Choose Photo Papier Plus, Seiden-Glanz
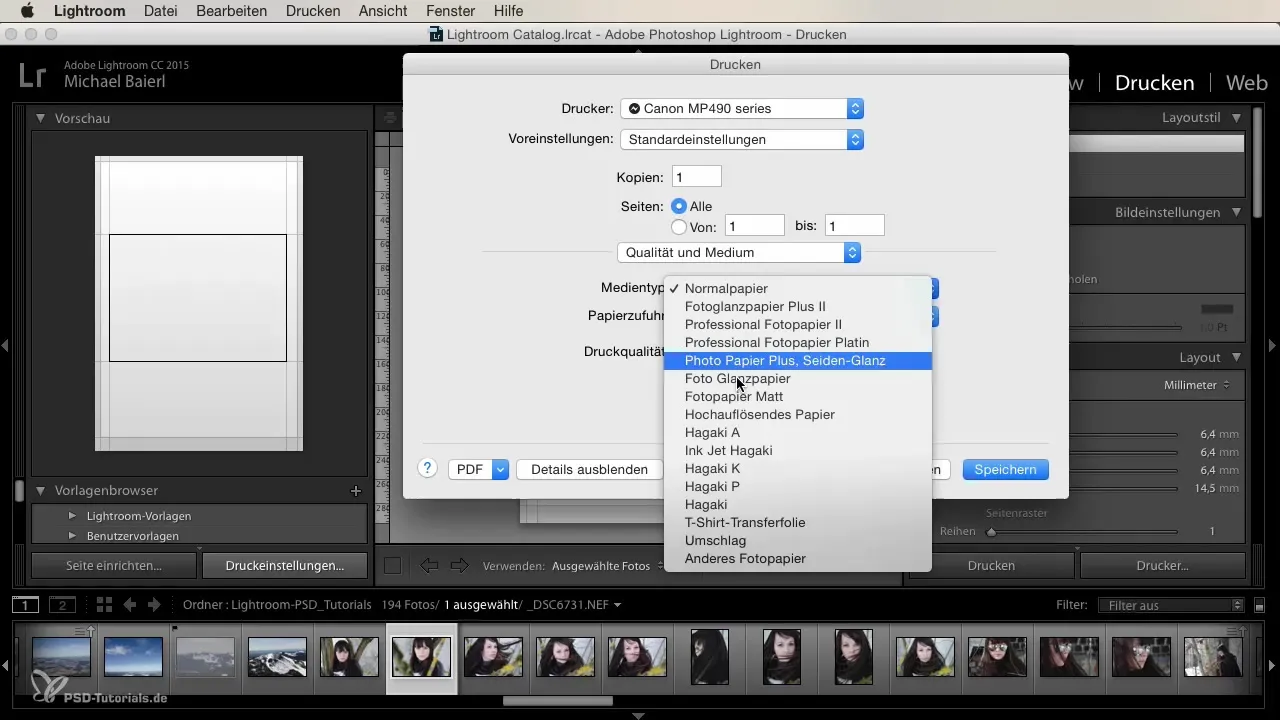The height and width of the screenshot is (720, 1280). pyautogui.click(x=798, y=361)
